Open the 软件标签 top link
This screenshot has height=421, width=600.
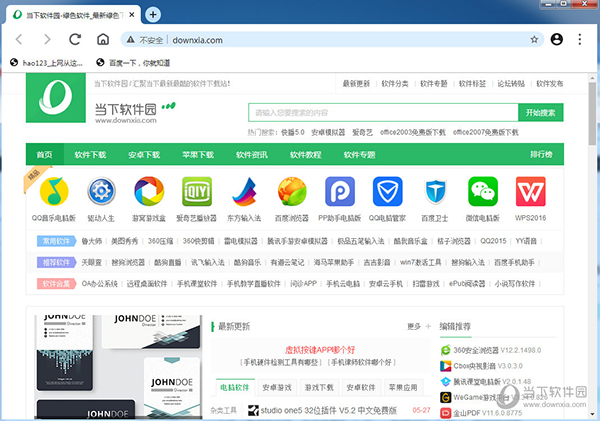click(472, 84)
